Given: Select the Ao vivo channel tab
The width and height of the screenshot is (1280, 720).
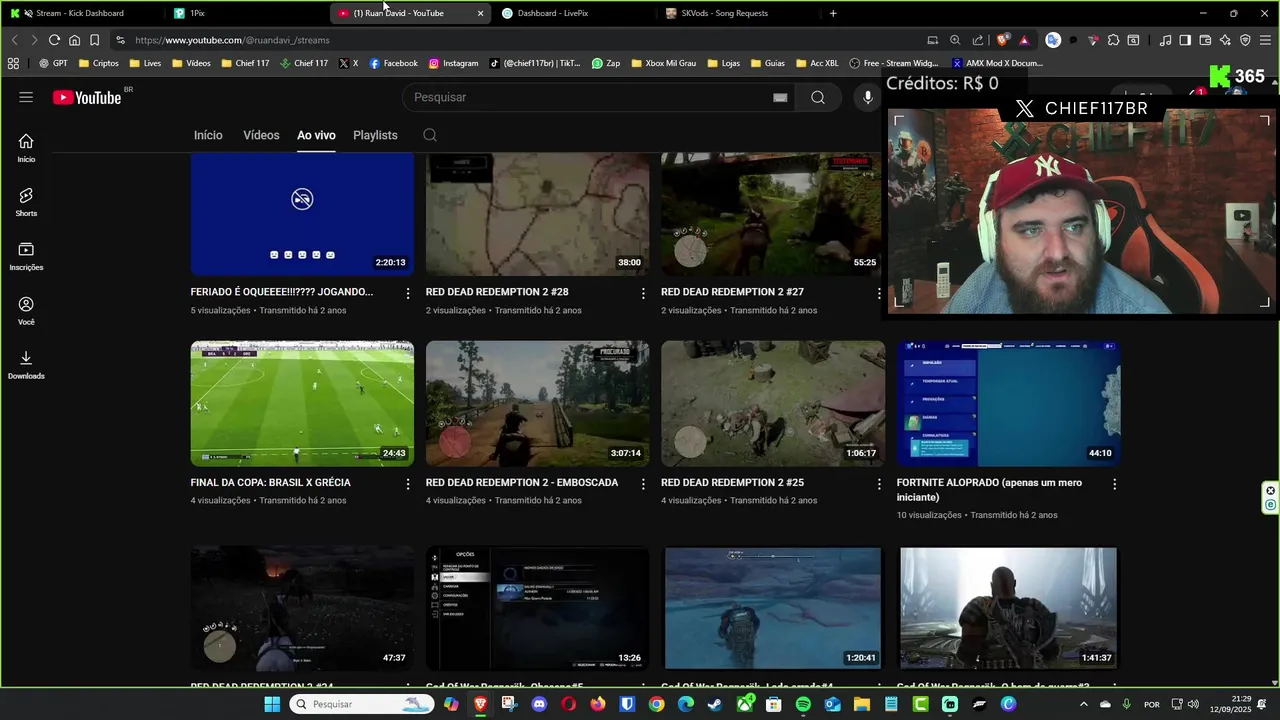Looking at the screenshot, I should pos(316,135).
